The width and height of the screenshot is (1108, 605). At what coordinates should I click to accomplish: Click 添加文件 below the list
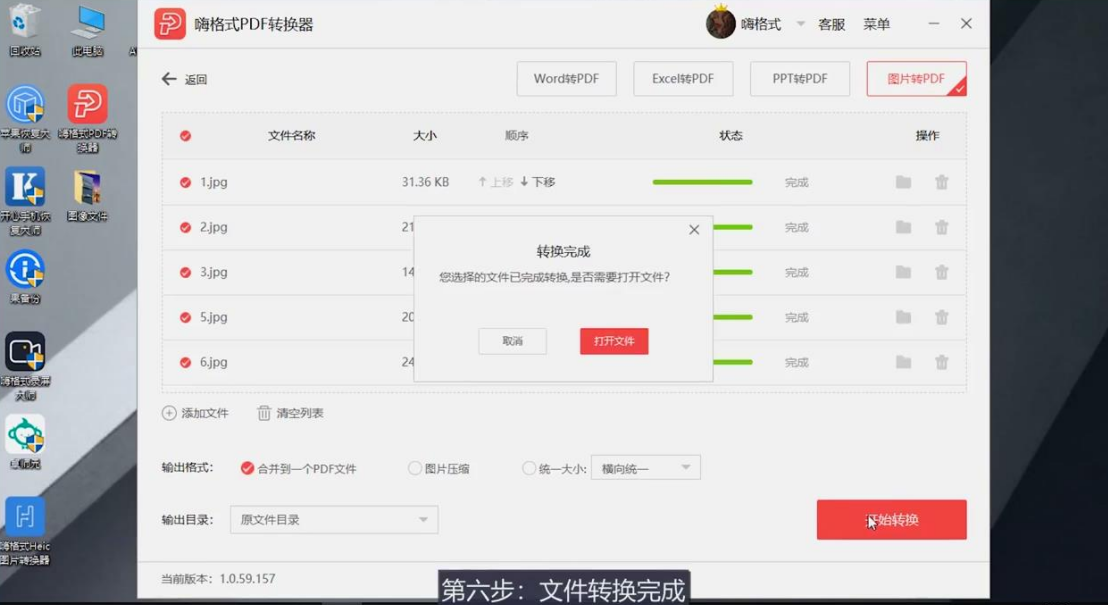[196, 413]
